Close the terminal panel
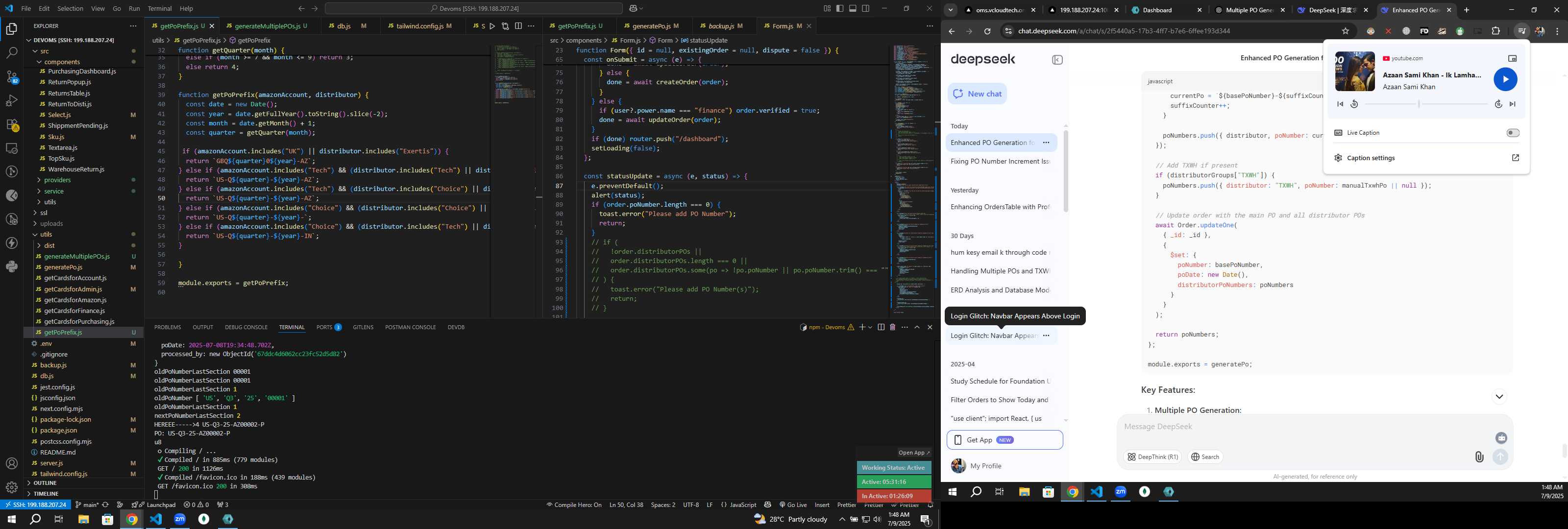 click(930, 328)
